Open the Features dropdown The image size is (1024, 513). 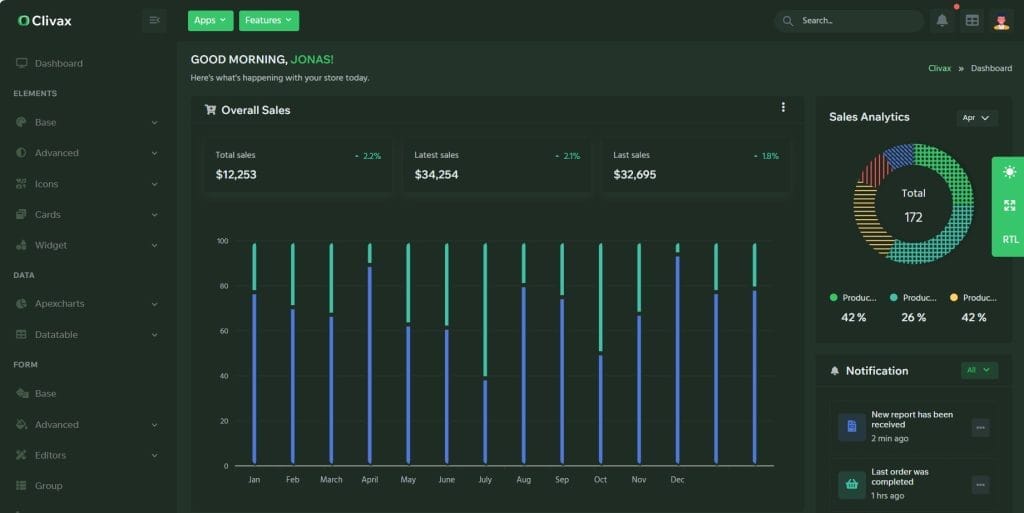[x=269, y=20]
